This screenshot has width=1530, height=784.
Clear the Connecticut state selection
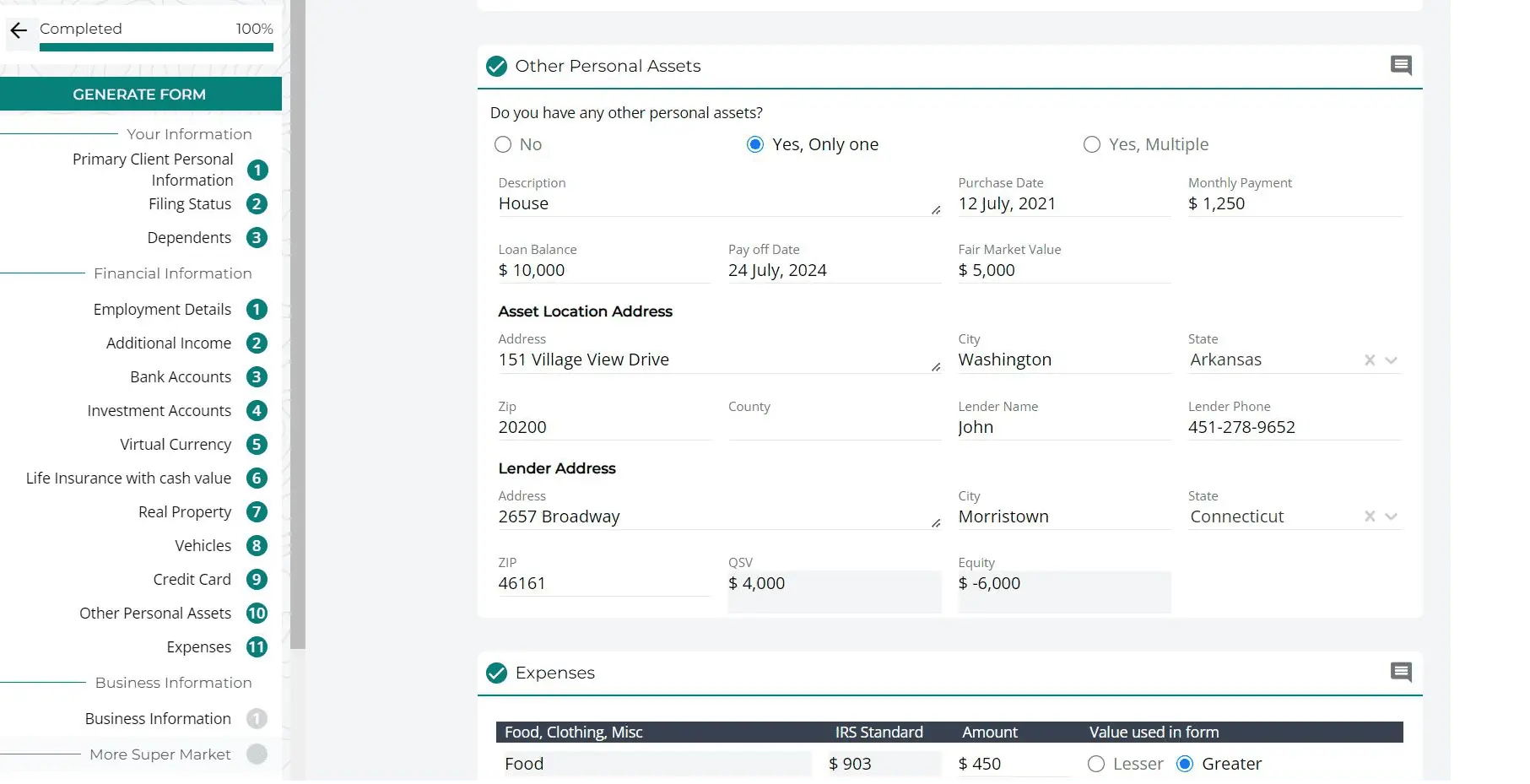tap(1370, 516)
